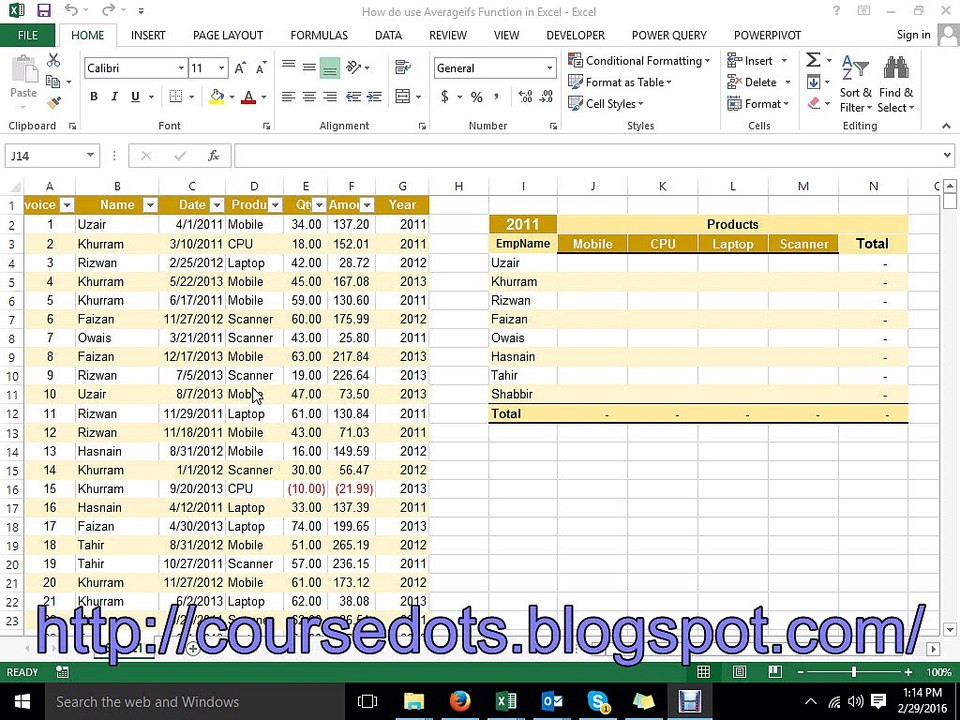Toggle Bottom Align highlighted button
Screen dimensions: 960x720
pos(330,67)
